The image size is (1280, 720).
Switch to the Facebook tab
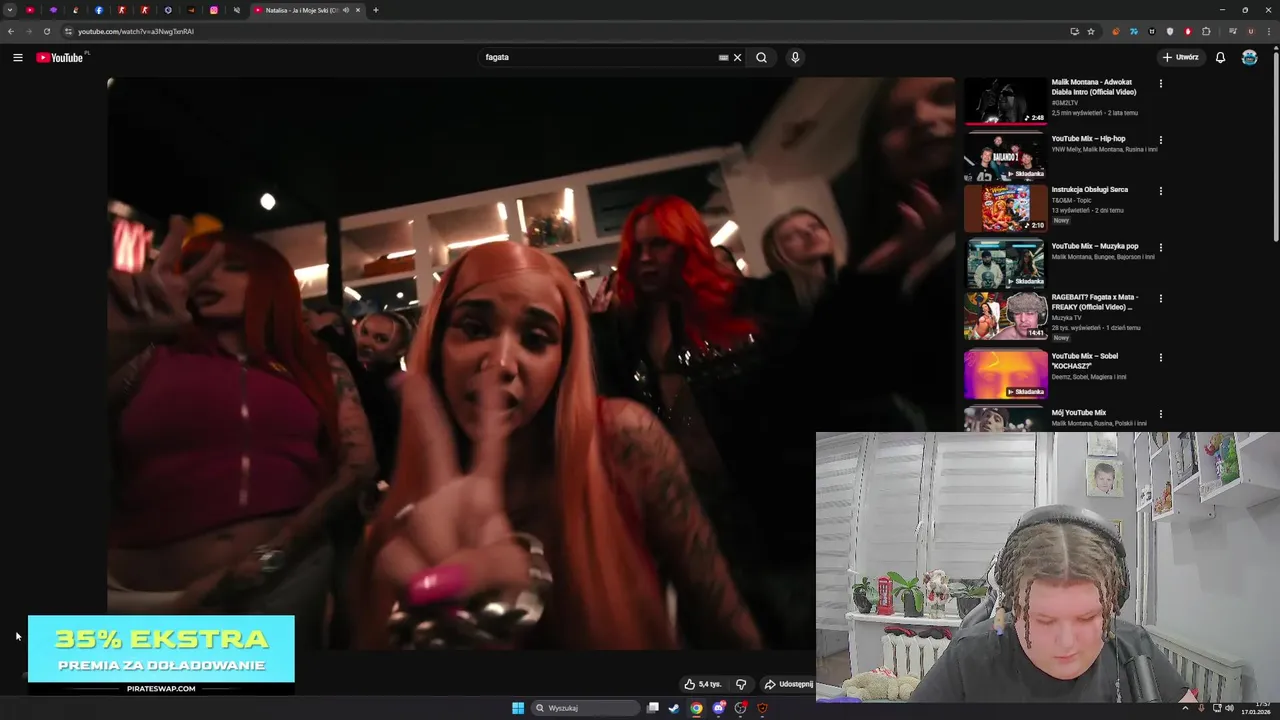[x=99, y=10]
